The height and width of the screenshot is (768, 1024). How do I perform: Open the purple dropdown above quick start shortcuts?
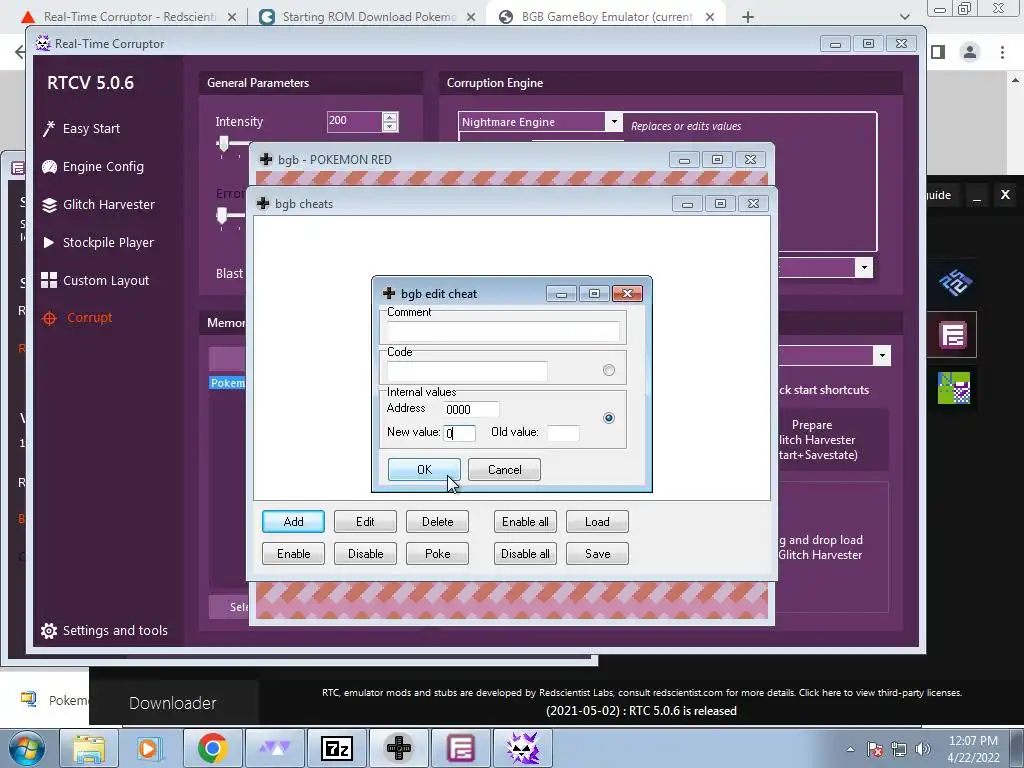point(882,355)
